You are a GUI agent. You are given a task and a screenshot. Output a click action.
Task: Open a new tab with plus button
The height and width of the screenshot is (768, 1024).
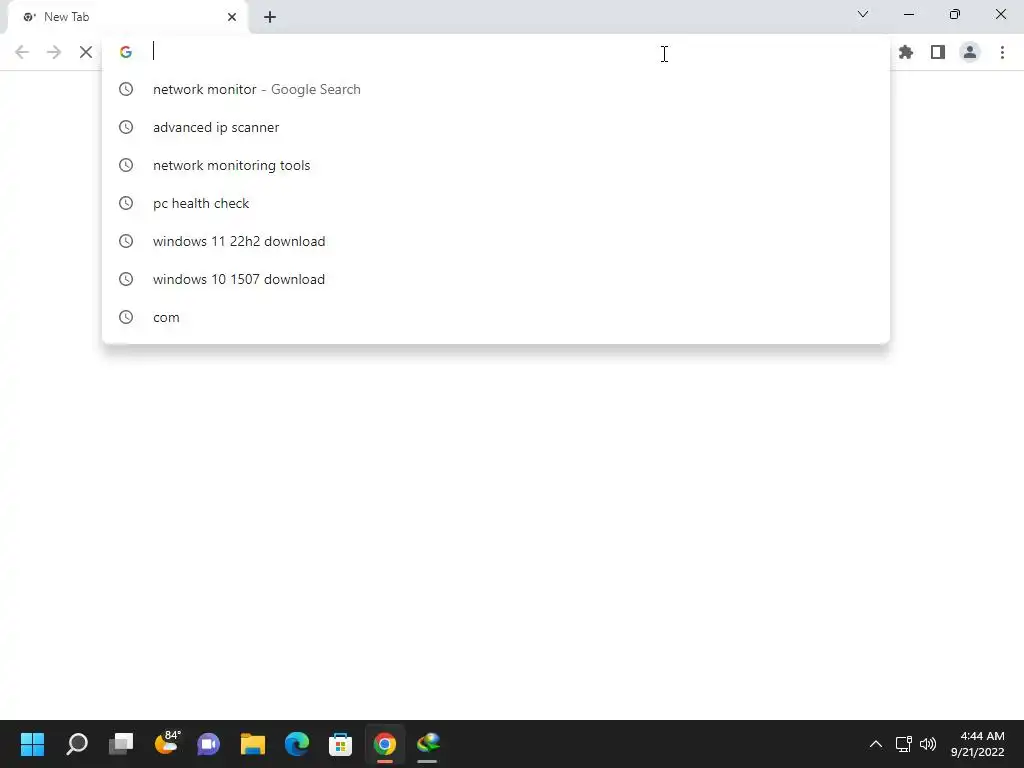pyautogui.click(x=270, y=17)
